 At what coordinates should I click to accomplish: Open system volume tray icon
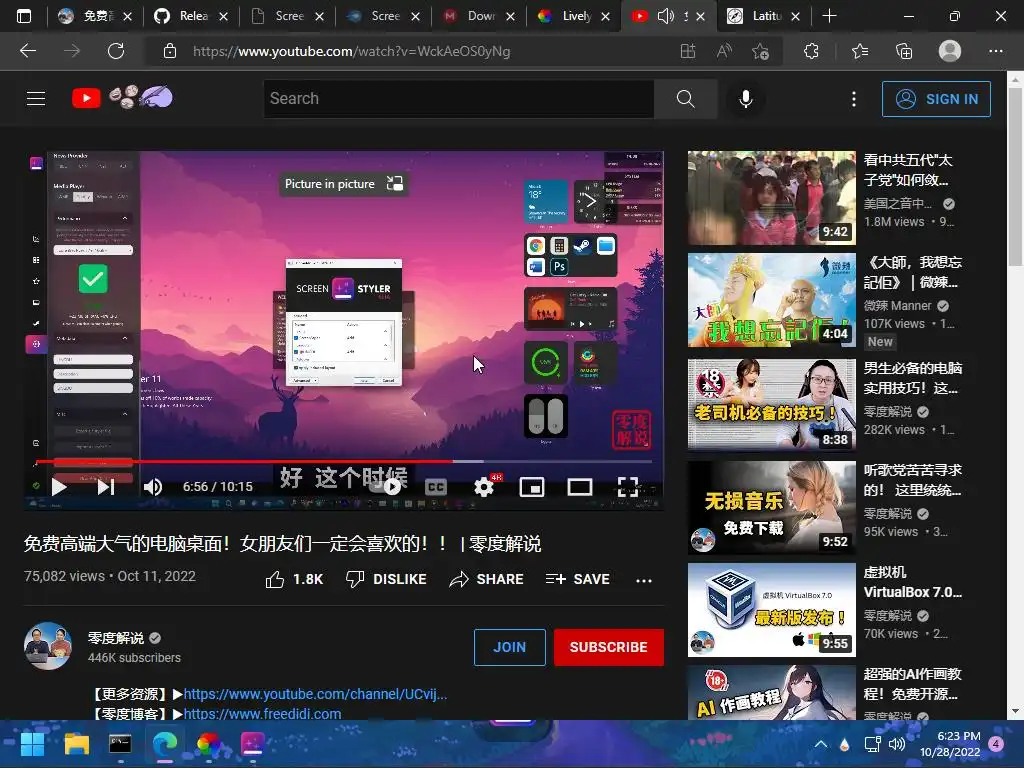tap(897, 744)
